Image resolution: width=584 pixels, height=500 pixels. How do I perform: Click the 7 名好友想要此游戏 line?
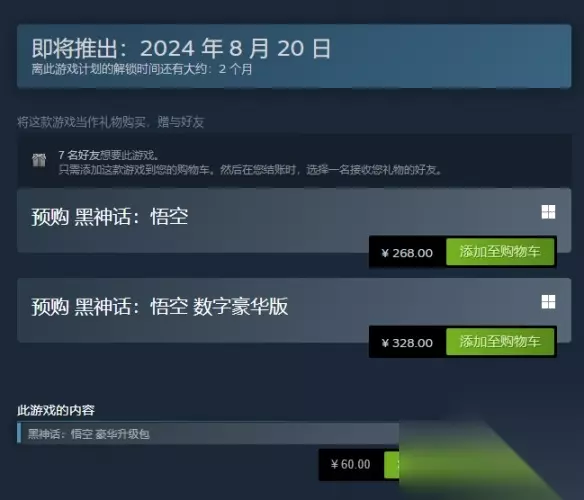click(109, 155)
